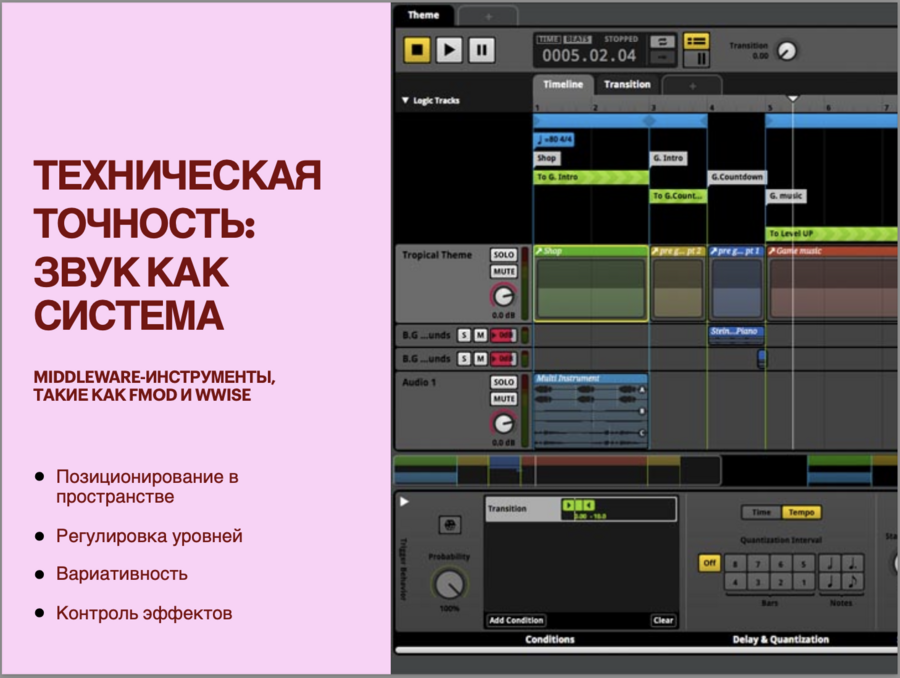This screenshot has height=678, width=900.
Task: Select playlist entry A in Multi Instrument
Action: [642, 390]
